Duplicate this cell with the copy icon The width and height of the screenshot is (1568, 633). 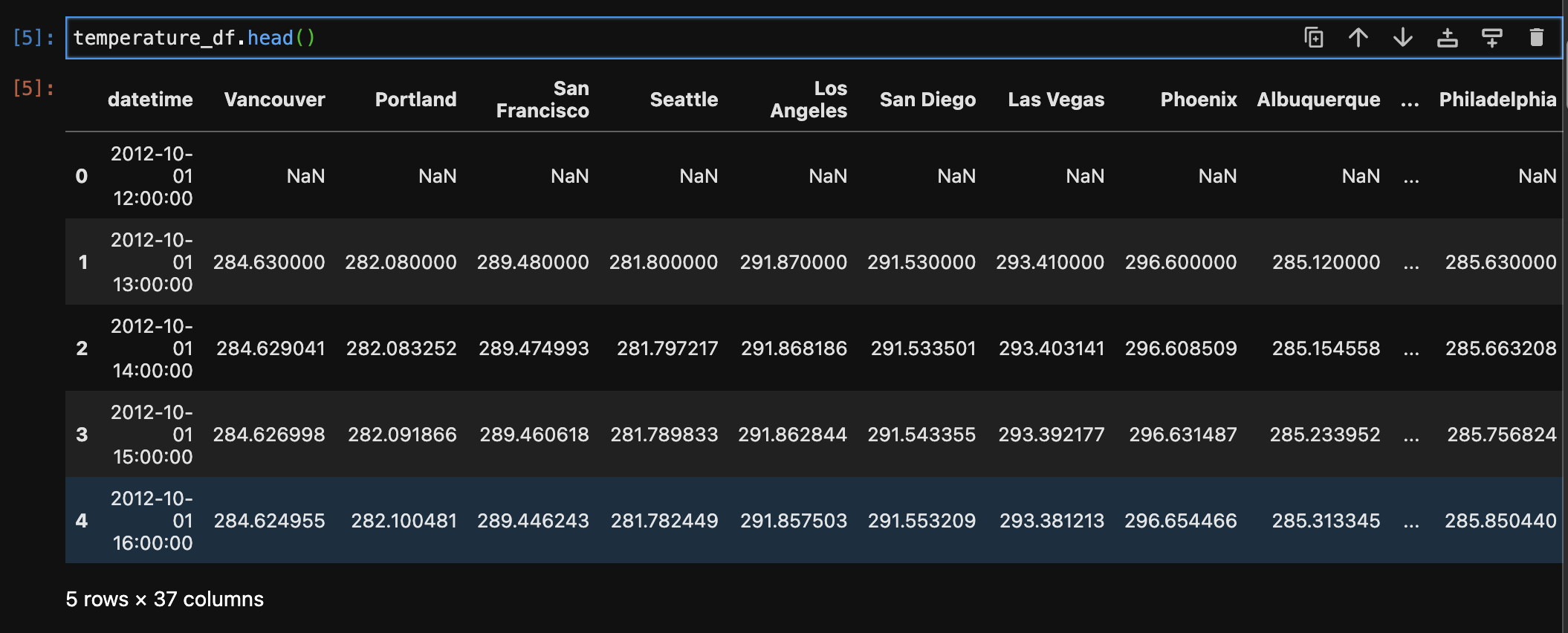[x=1314, y=37]
